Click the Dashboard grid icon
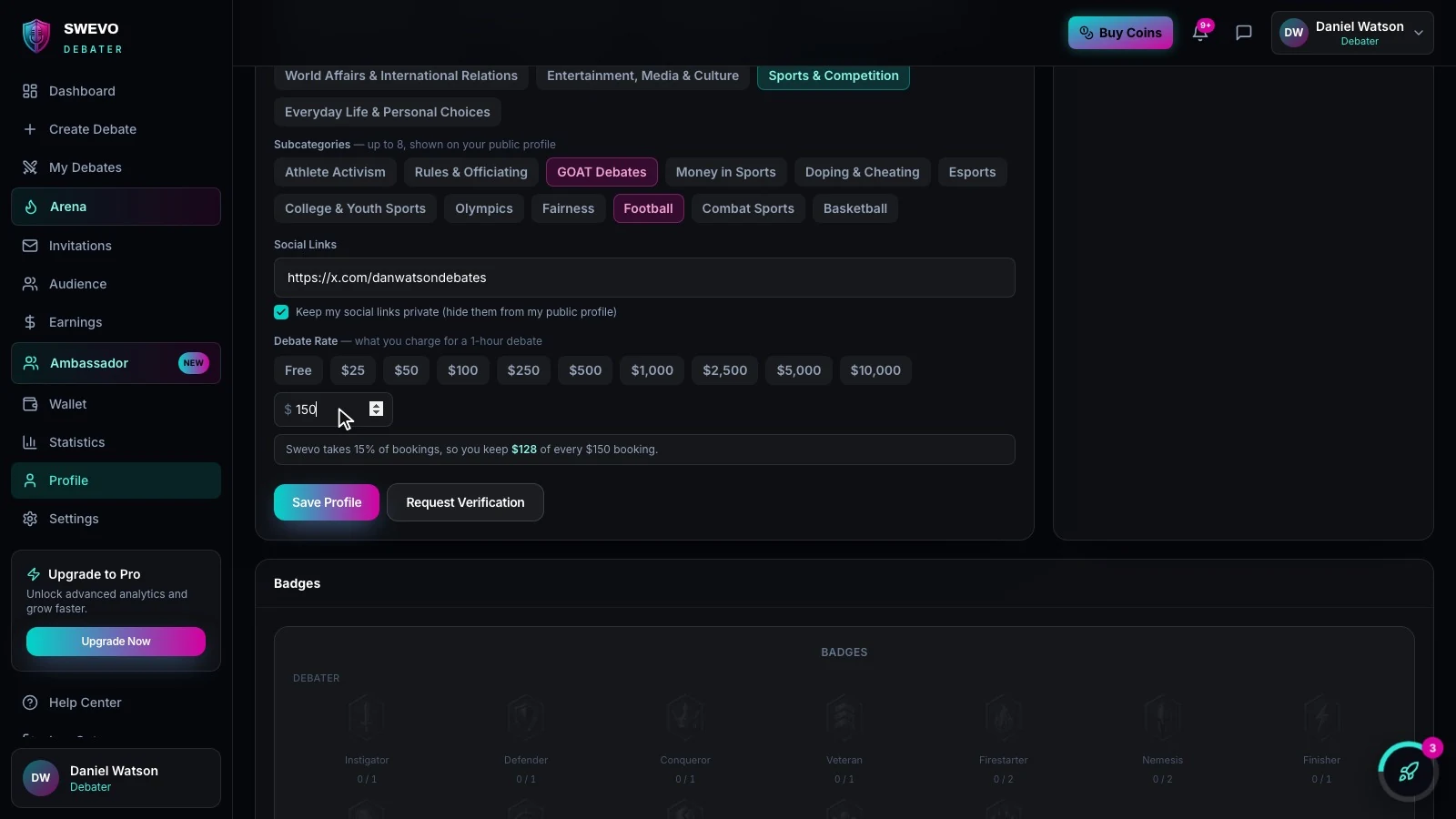 click(x=30, y=91)
